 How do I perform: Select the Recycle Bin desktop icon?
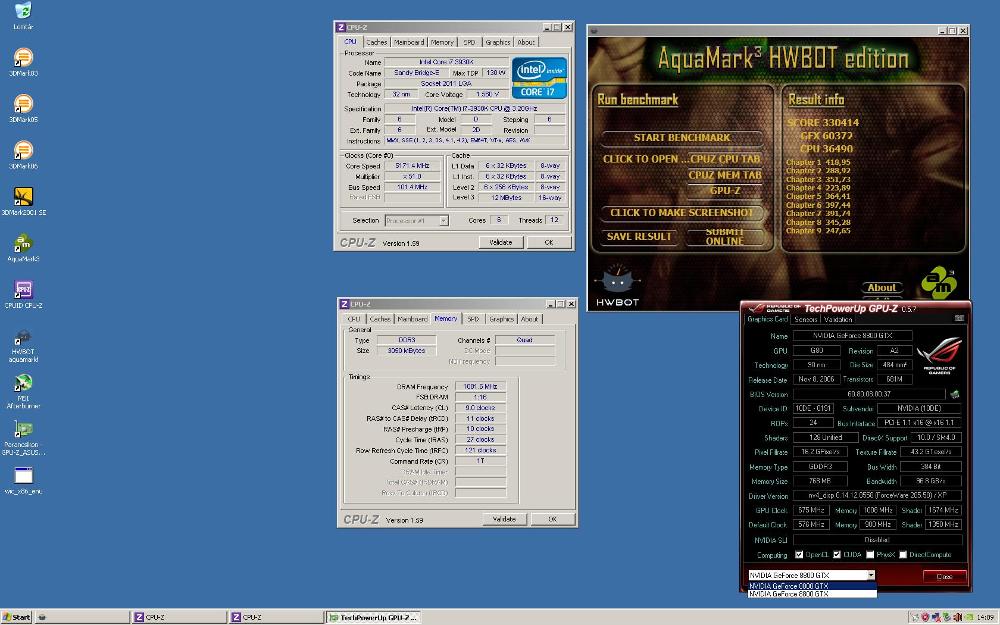coord(23,16)
